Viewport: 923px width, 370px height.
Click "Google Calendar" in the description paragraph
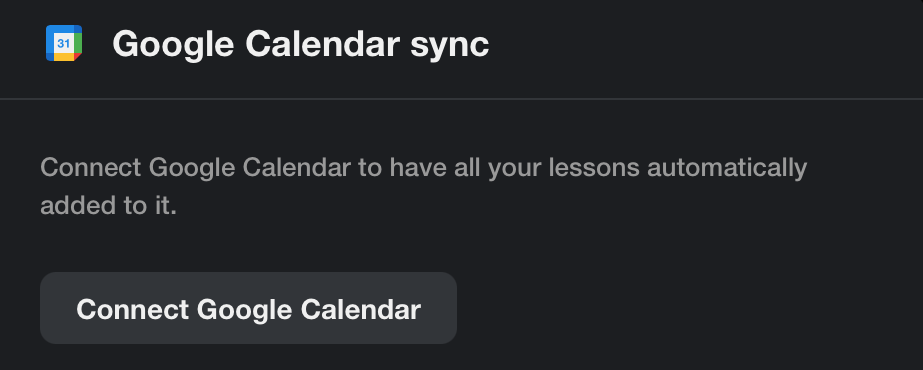click(250, 169)
